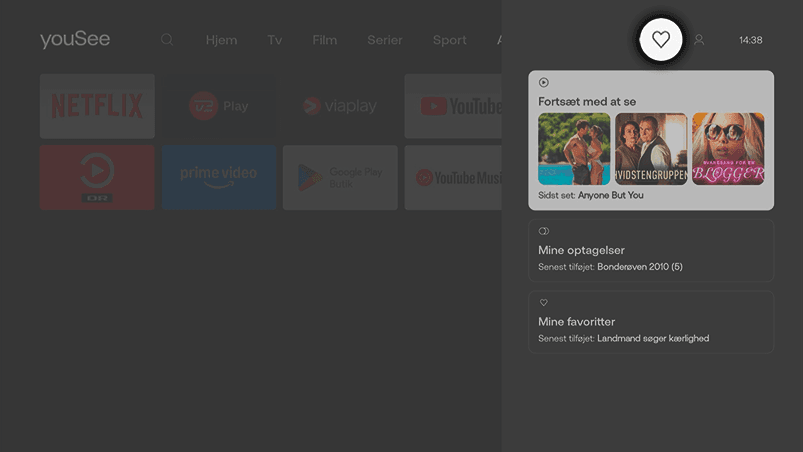Launch the TV 2 Play app

pos(218,106)
